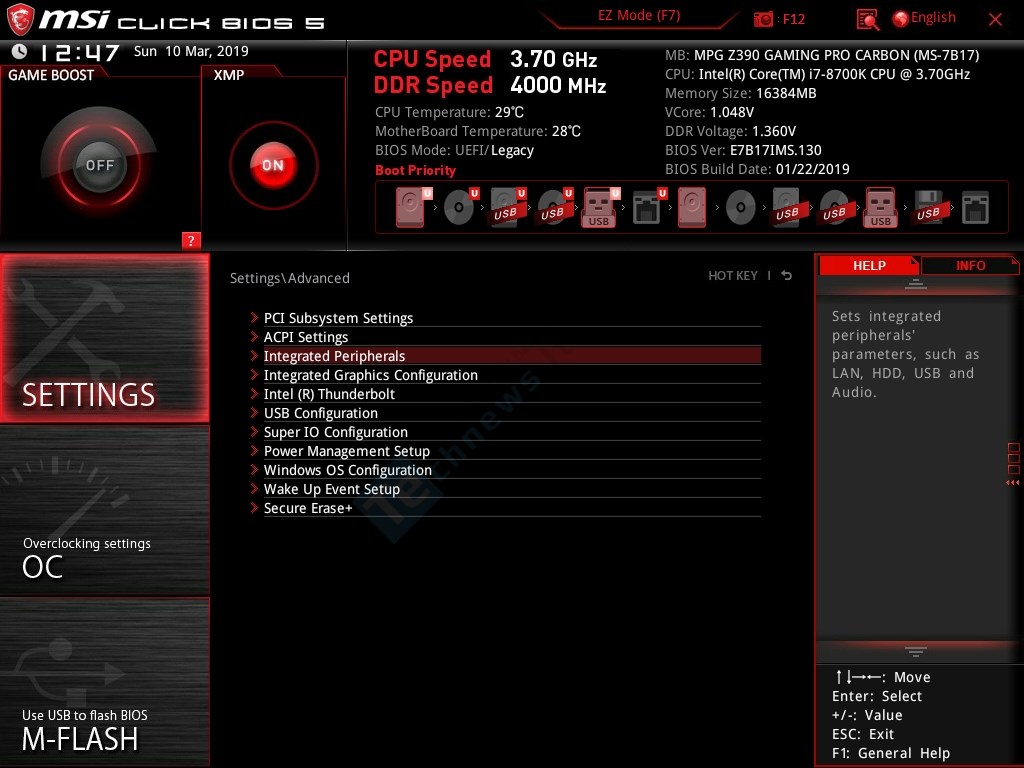Select the HELP tab
The image size is (1024, 768).
point(868,265)
